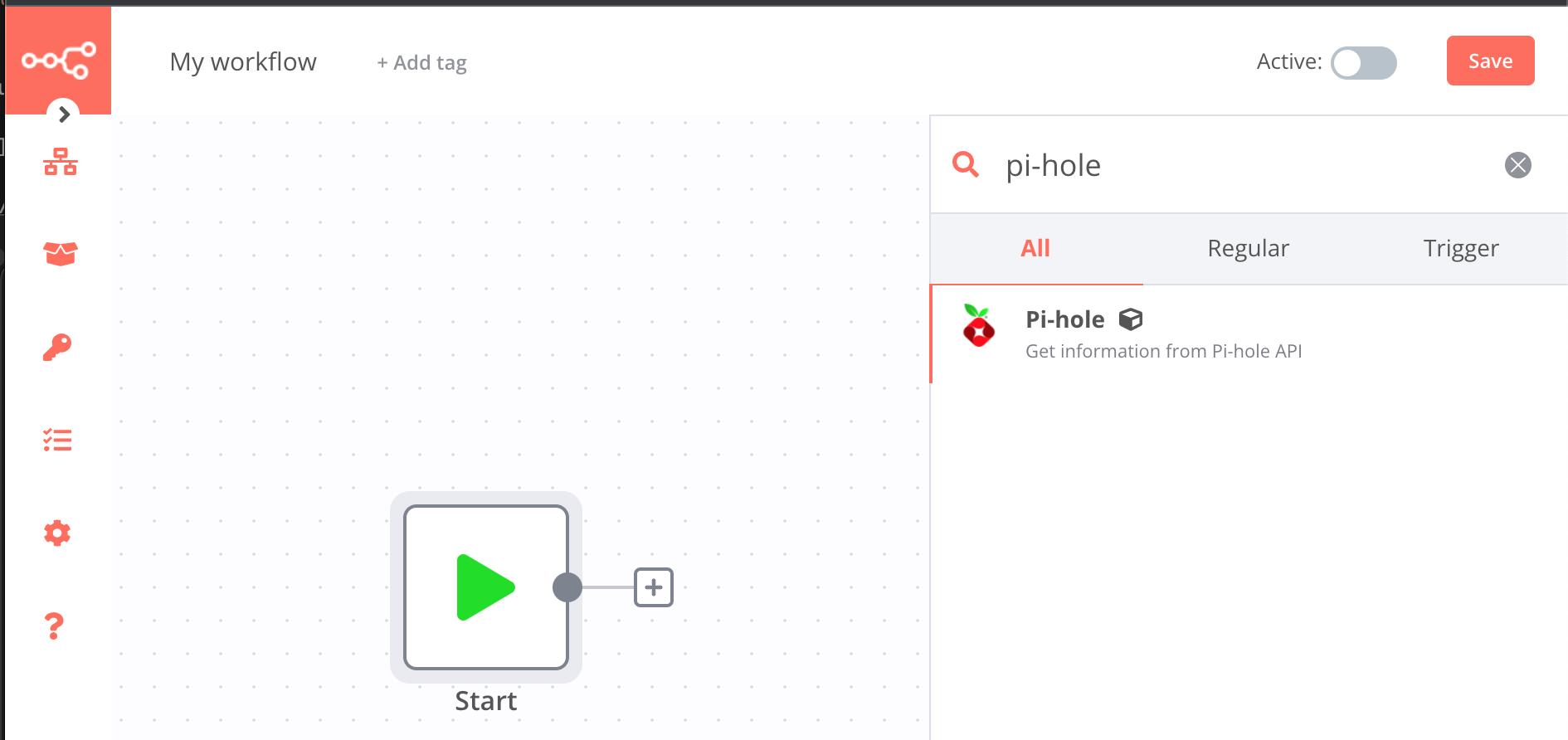The height and width of the screenshot is (740, 1568).
Task: Click the search magnifier icon in node panel
Action: coord(966,164)
